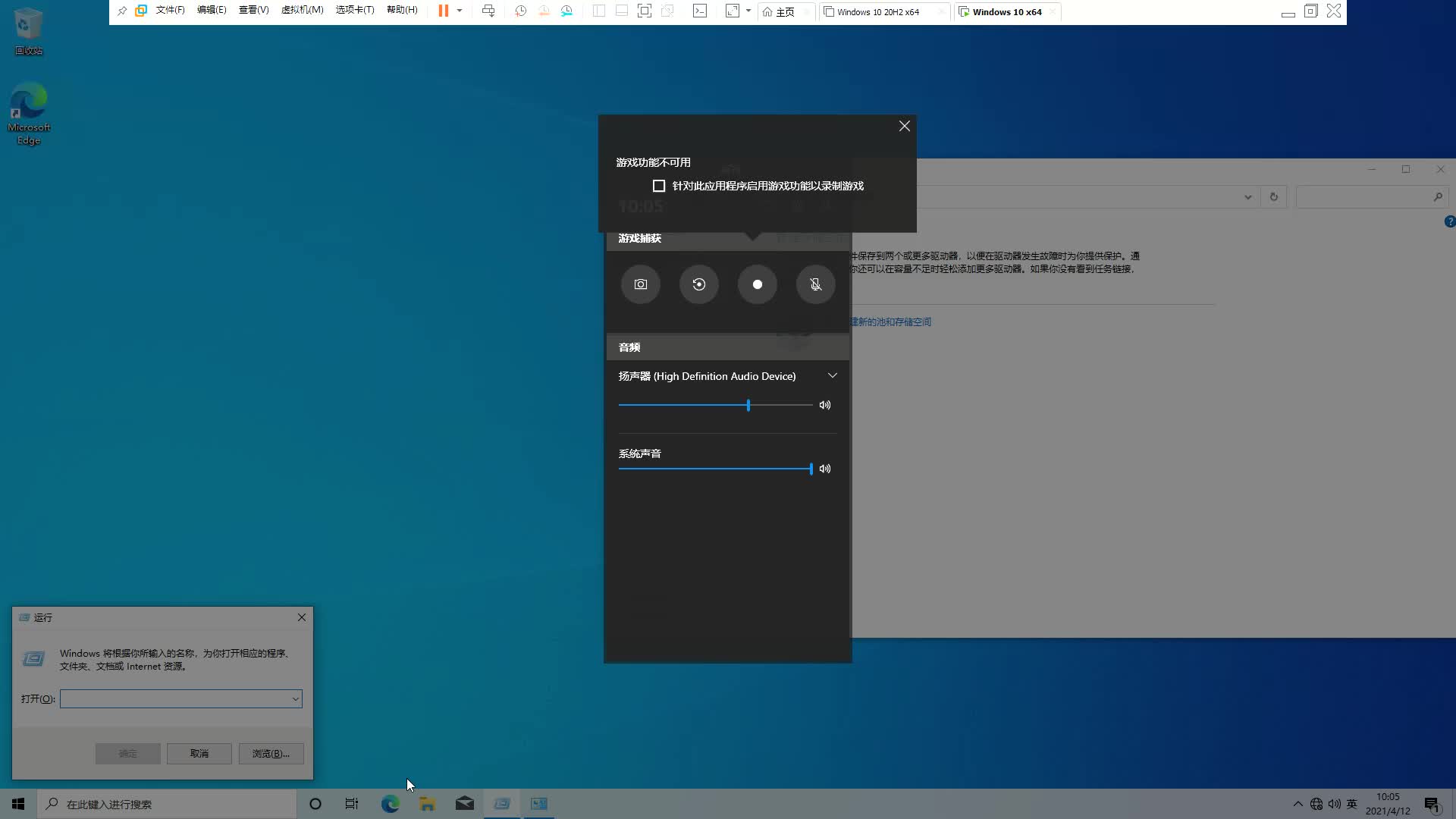Enter full screen mode via the toolbar icon

point(732,11)
